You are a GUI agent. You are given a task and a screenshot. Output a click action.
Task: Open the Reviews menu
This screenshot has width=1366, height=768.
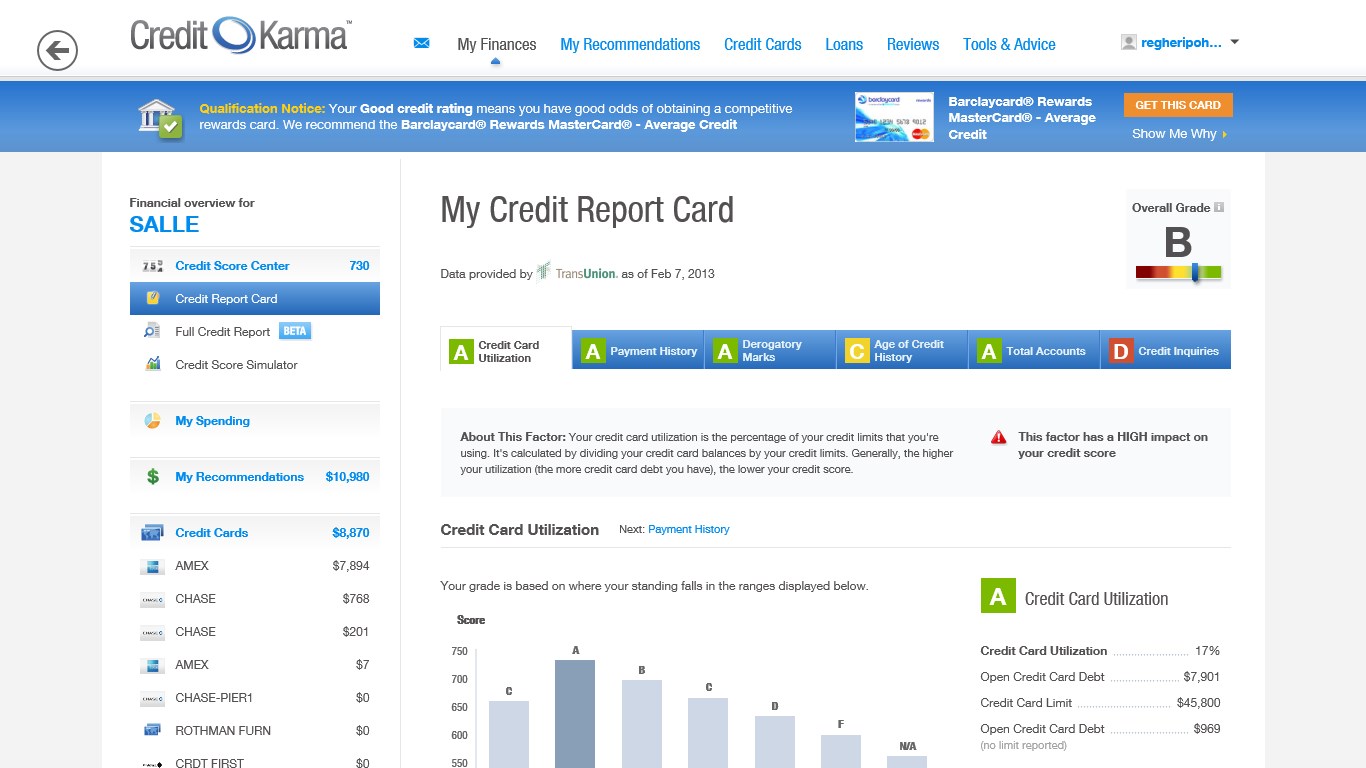pos(913,44)
